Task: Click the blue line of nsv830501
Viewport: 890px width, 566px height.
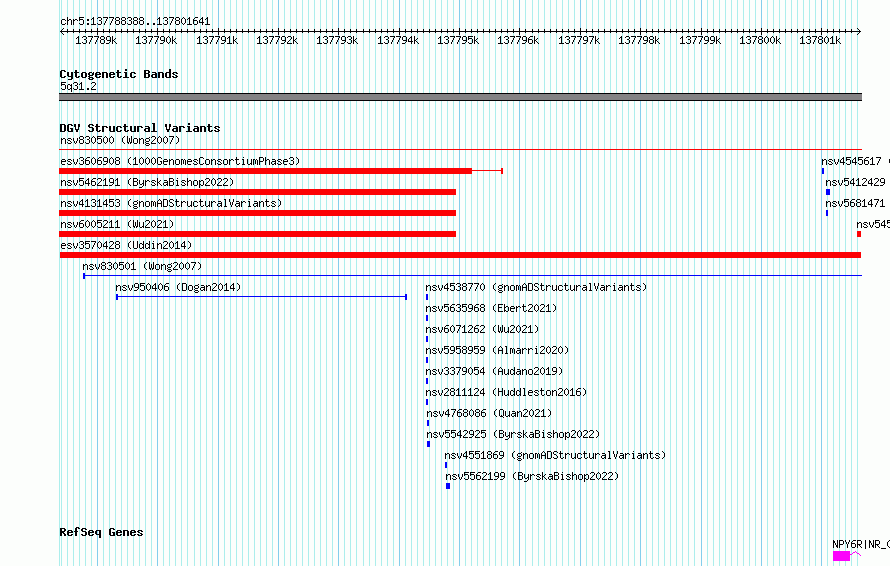Action: [473, 276]
